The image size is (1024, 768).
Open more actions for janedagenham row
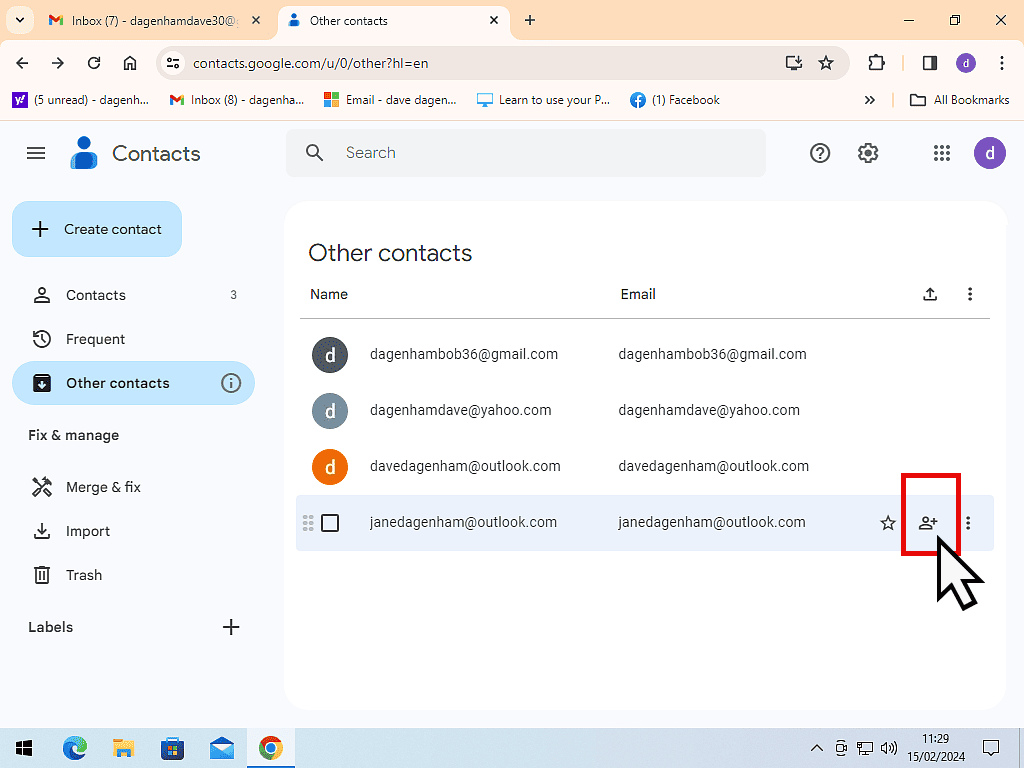click(x=968, y=523)
